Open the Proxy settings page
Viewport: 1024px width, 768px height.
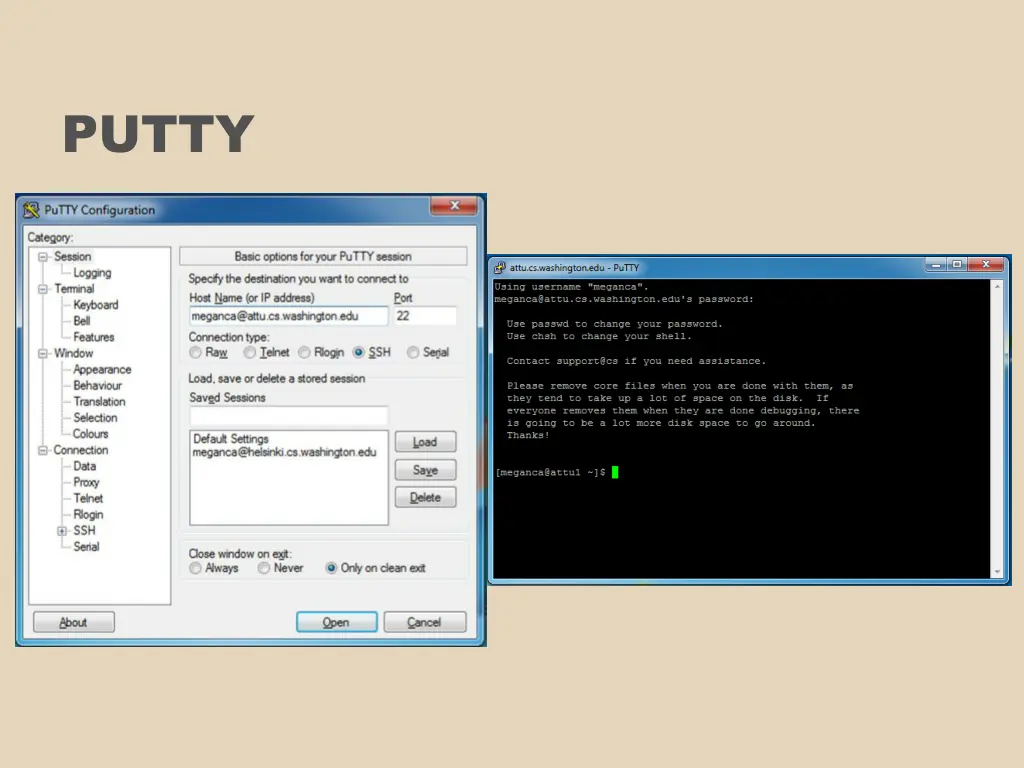pos(86,482)
